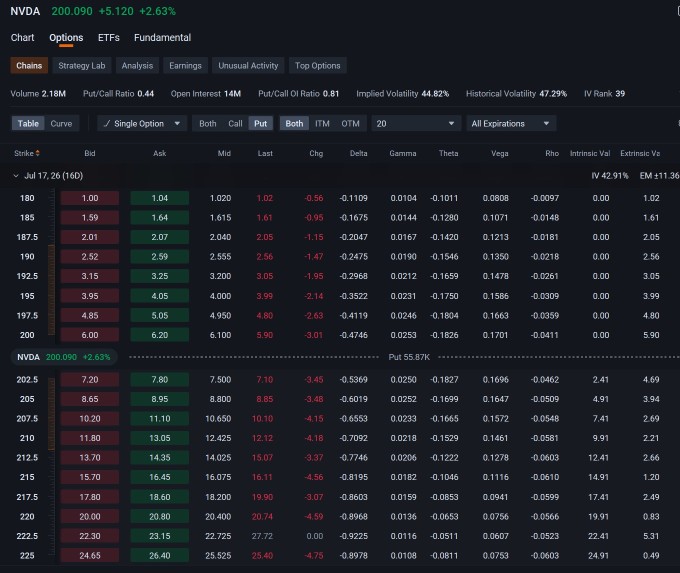Filter to ITM options

[322, 124]
